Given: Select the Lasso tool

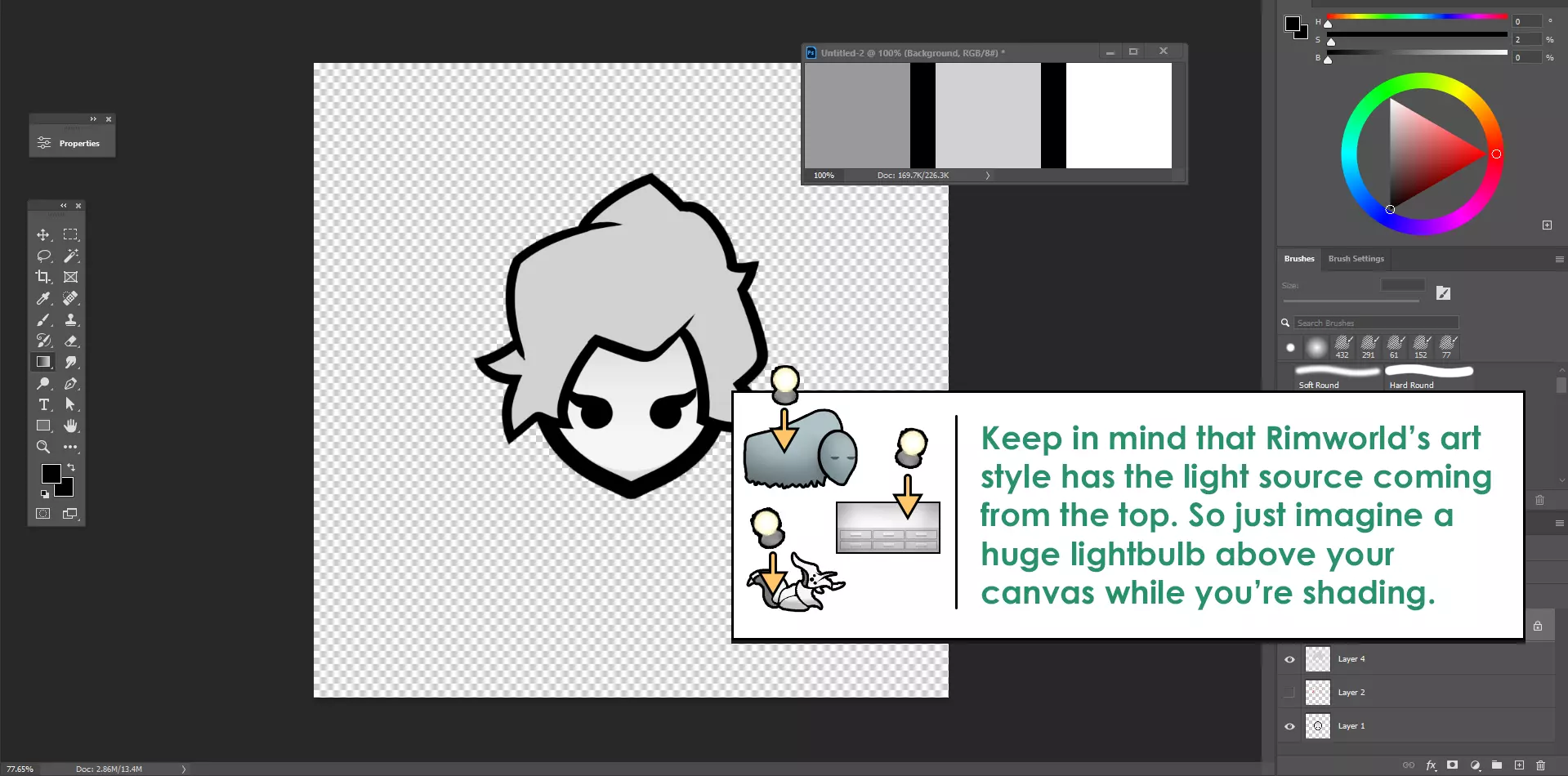Looking at the screenshot, I should (x=43, y=256).
